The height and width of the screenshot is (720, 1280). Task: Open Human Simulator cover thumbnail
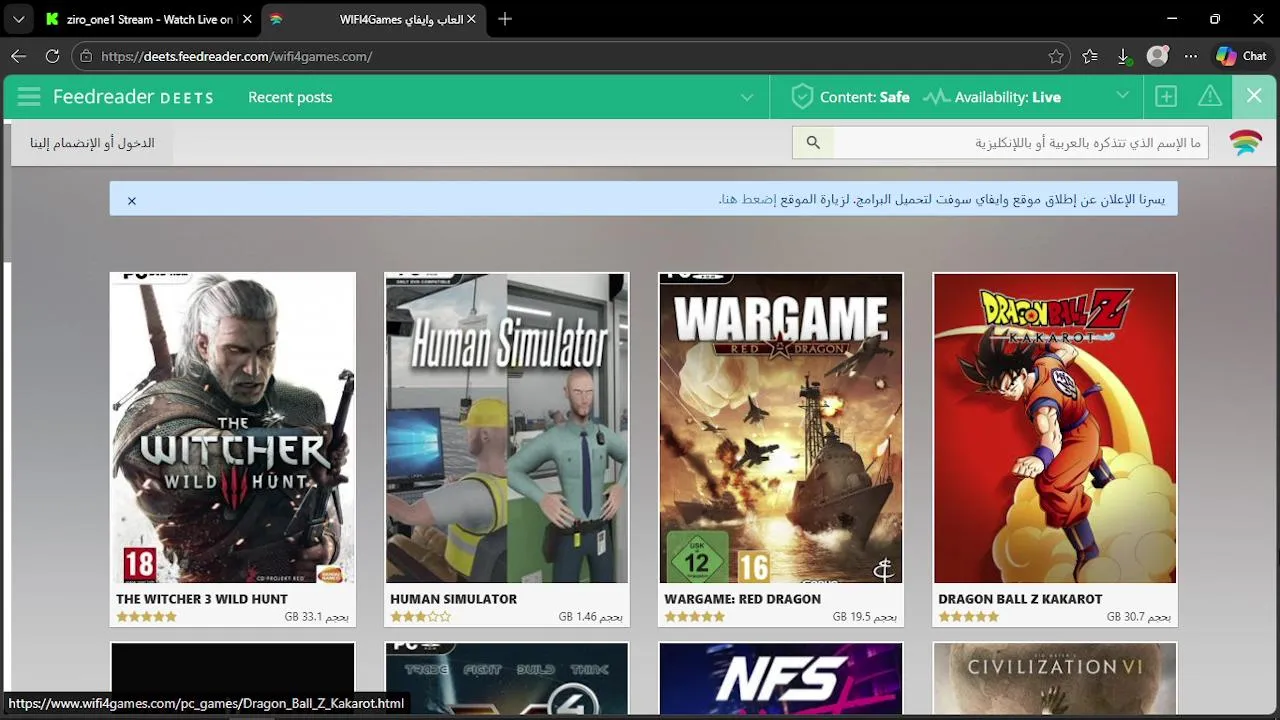(507, 427)
